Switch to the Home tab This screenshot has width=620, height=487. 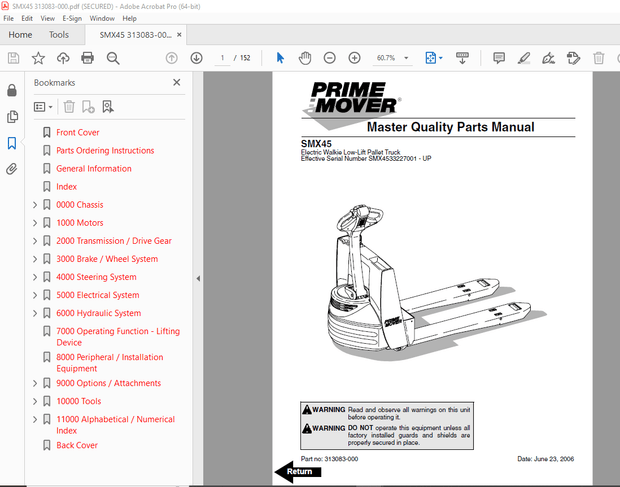(x=20, y=35)
